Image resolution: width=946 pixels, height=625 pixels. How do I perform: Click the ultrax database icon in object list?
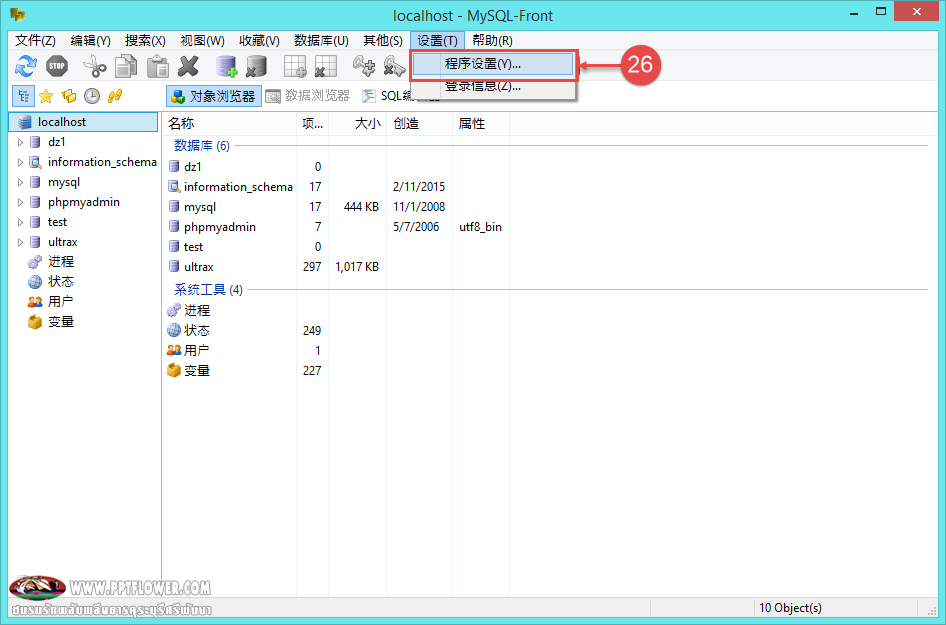click(x=174, y=267)
